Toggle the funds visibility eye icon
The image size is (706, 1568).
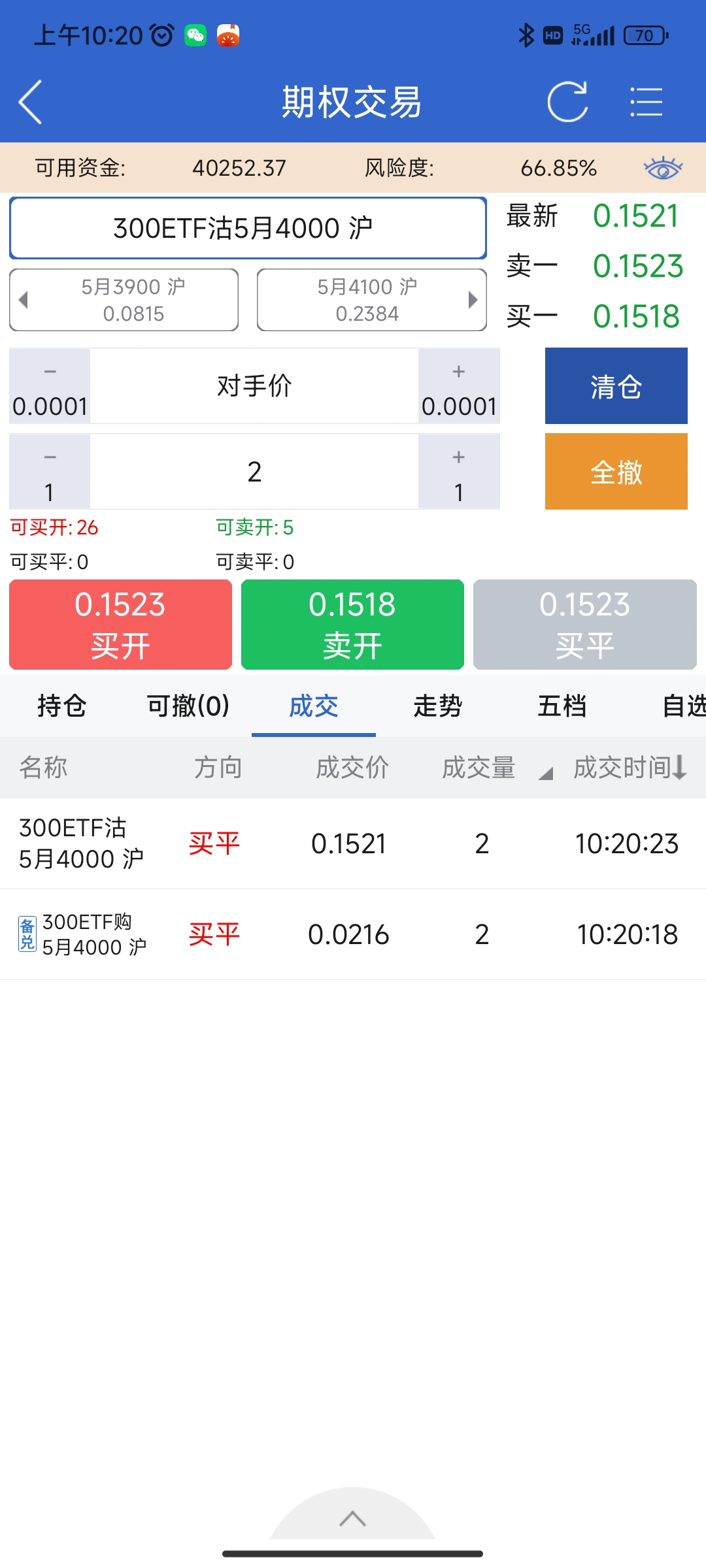point(663,168)
